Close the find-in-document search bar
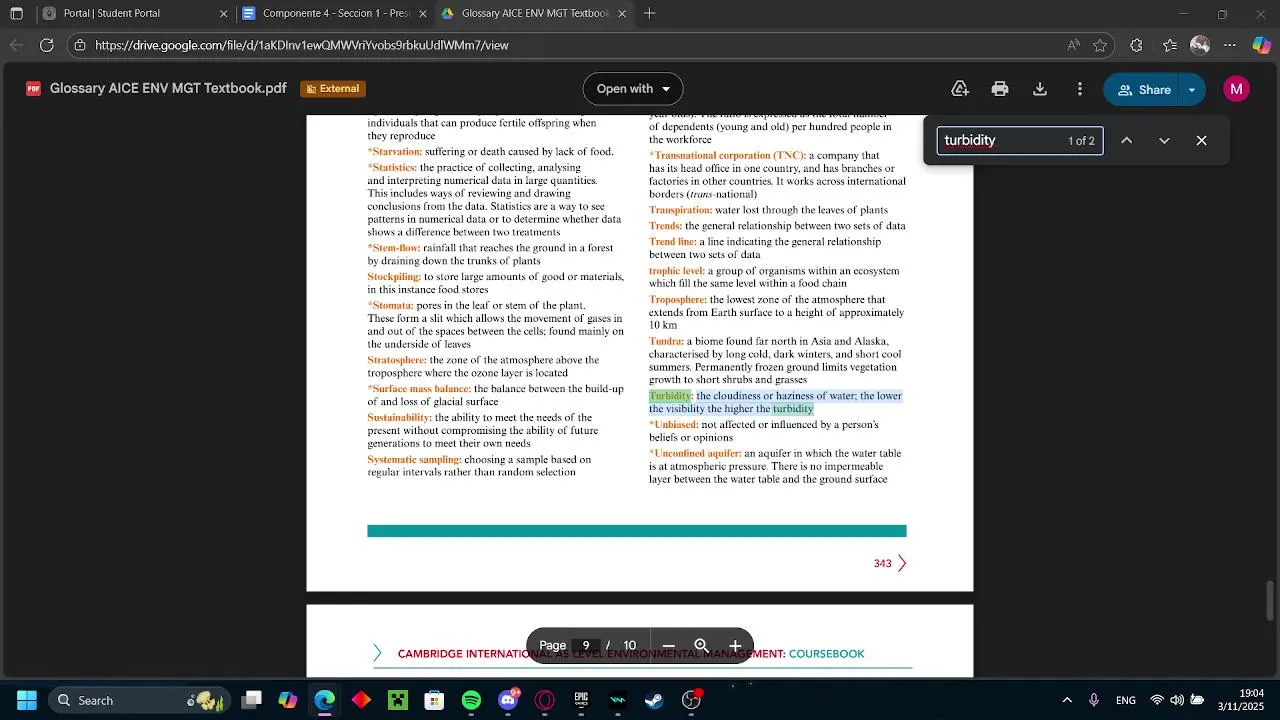The height and width of the screenshot is (720, 1280). point(1202,141)
